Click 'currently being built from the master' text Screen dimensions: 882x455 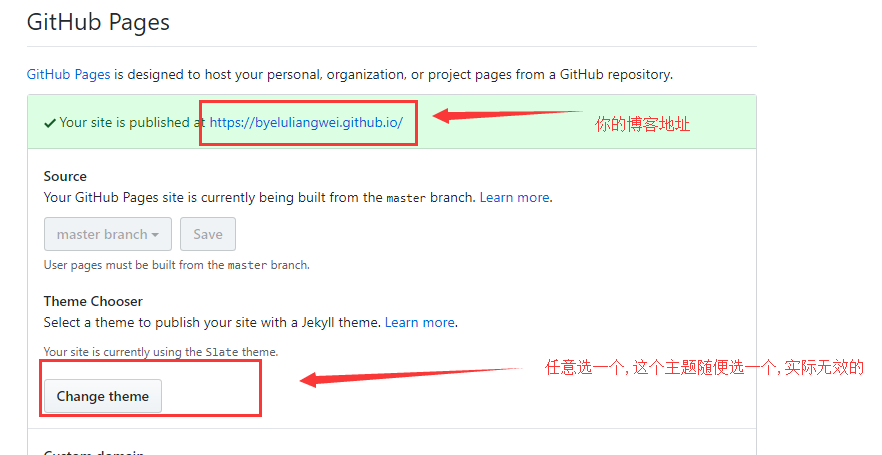point(260,197)
